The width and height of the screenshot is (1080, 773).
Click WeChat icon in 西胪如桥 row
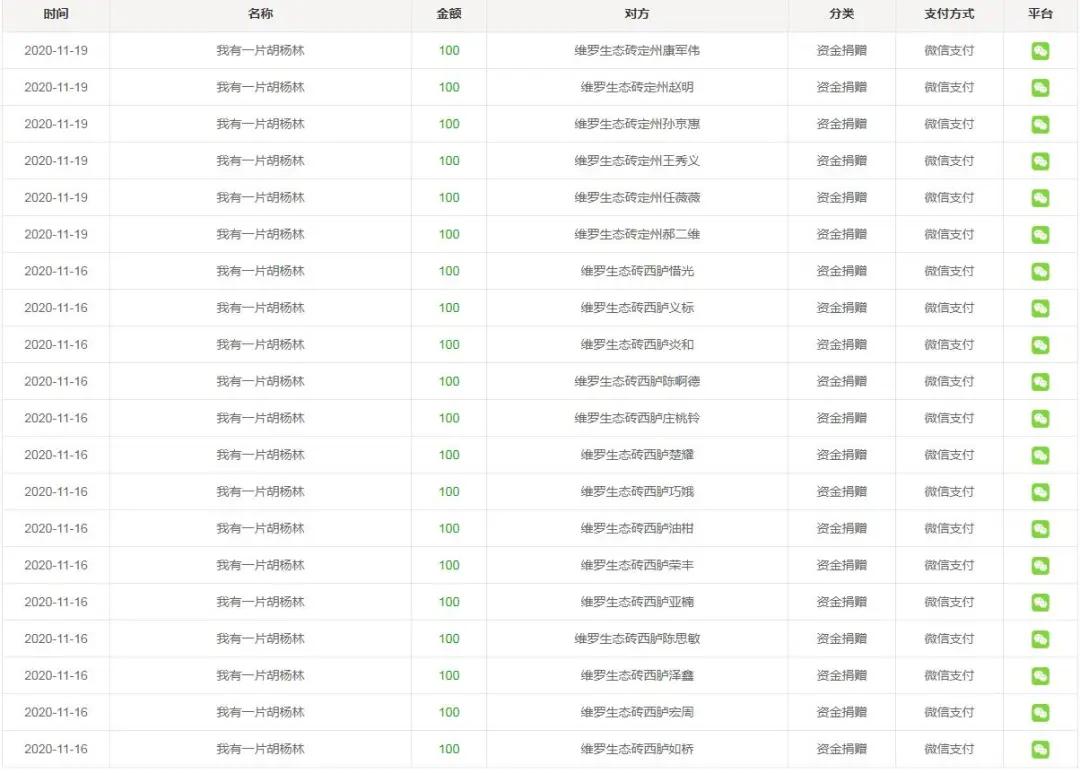tap(1040, 749)
